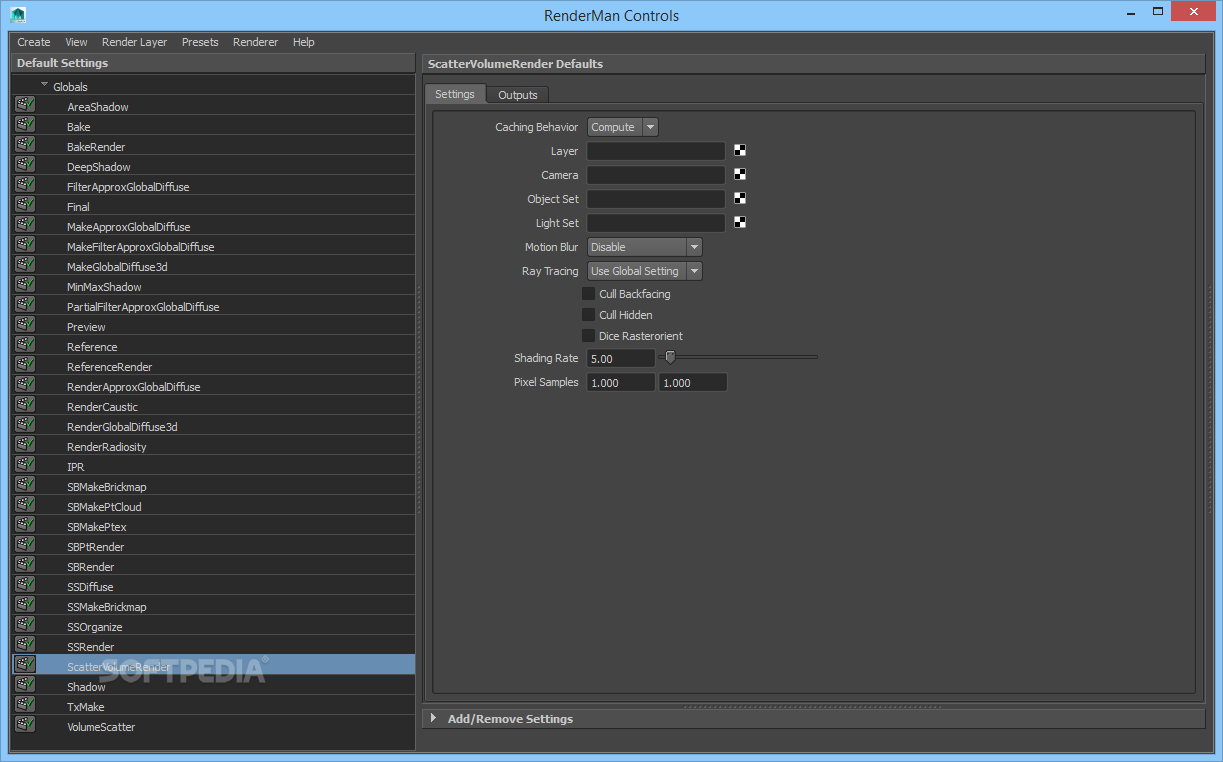The height and width of the screenshot is (762, 1223).
Task: Click the icon beside MakeApproxGlobalDiffuse
Action: [x=25, y=224]
